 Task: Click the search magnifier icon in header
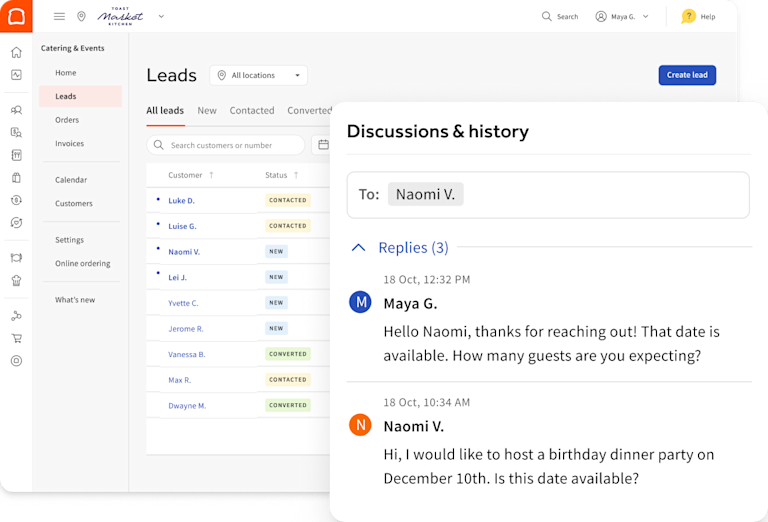click(x=547, y=17)
